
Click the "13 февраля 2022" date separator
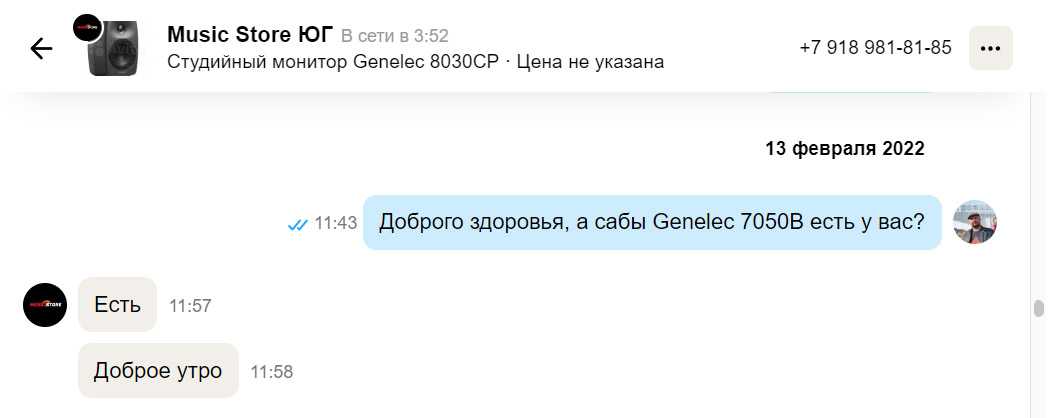point(844,149)
